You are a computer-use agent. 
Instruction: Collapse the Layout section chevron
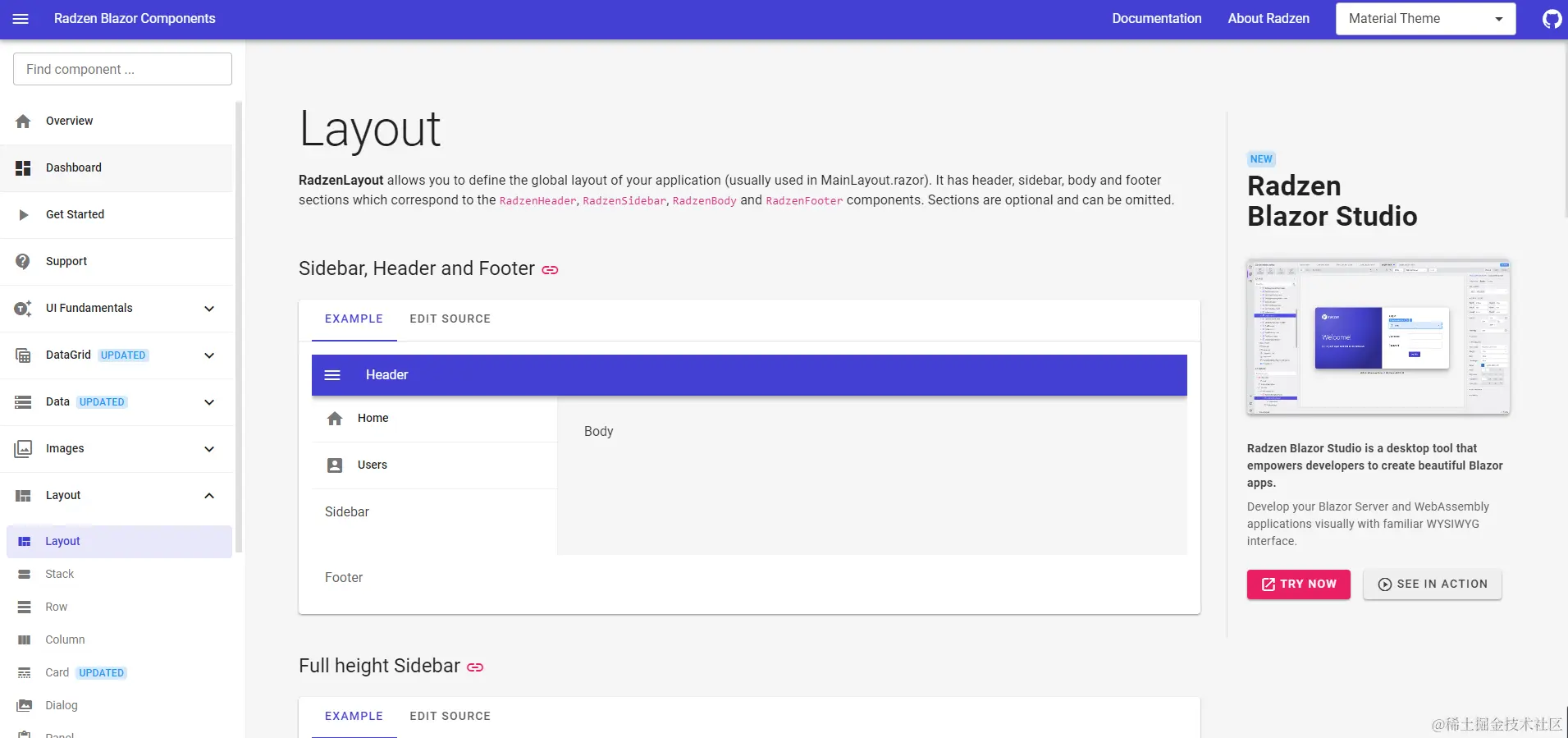[209, 496]
